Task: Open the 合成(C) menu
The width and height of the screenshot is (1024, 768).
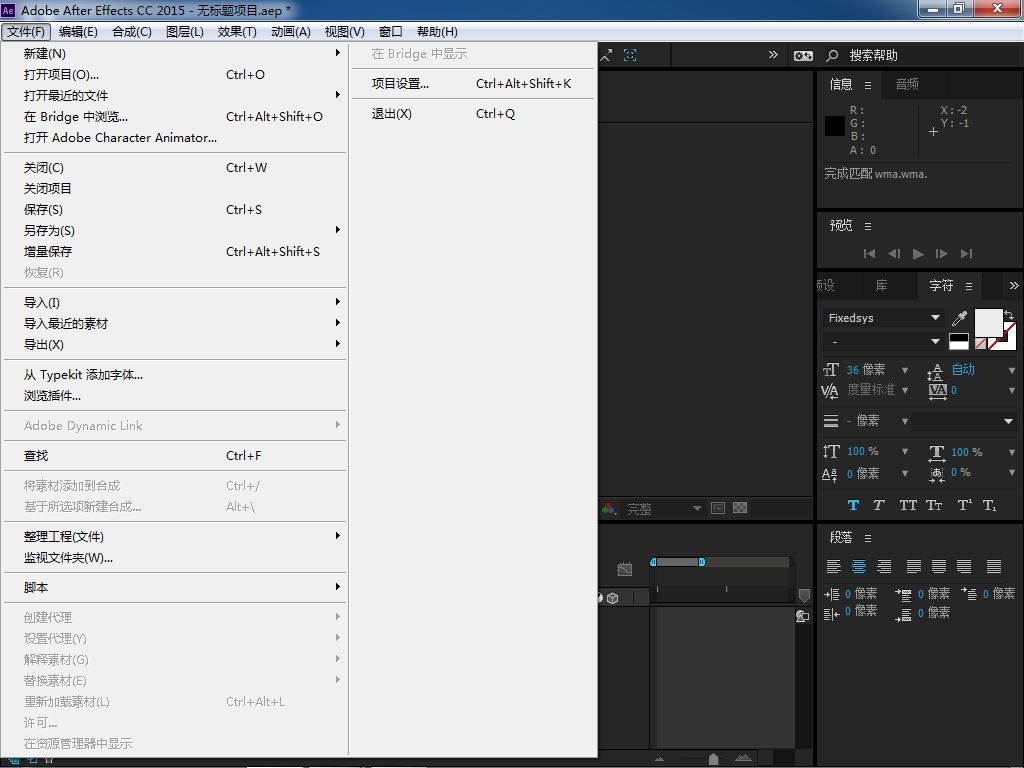Action: pos(132,31)
